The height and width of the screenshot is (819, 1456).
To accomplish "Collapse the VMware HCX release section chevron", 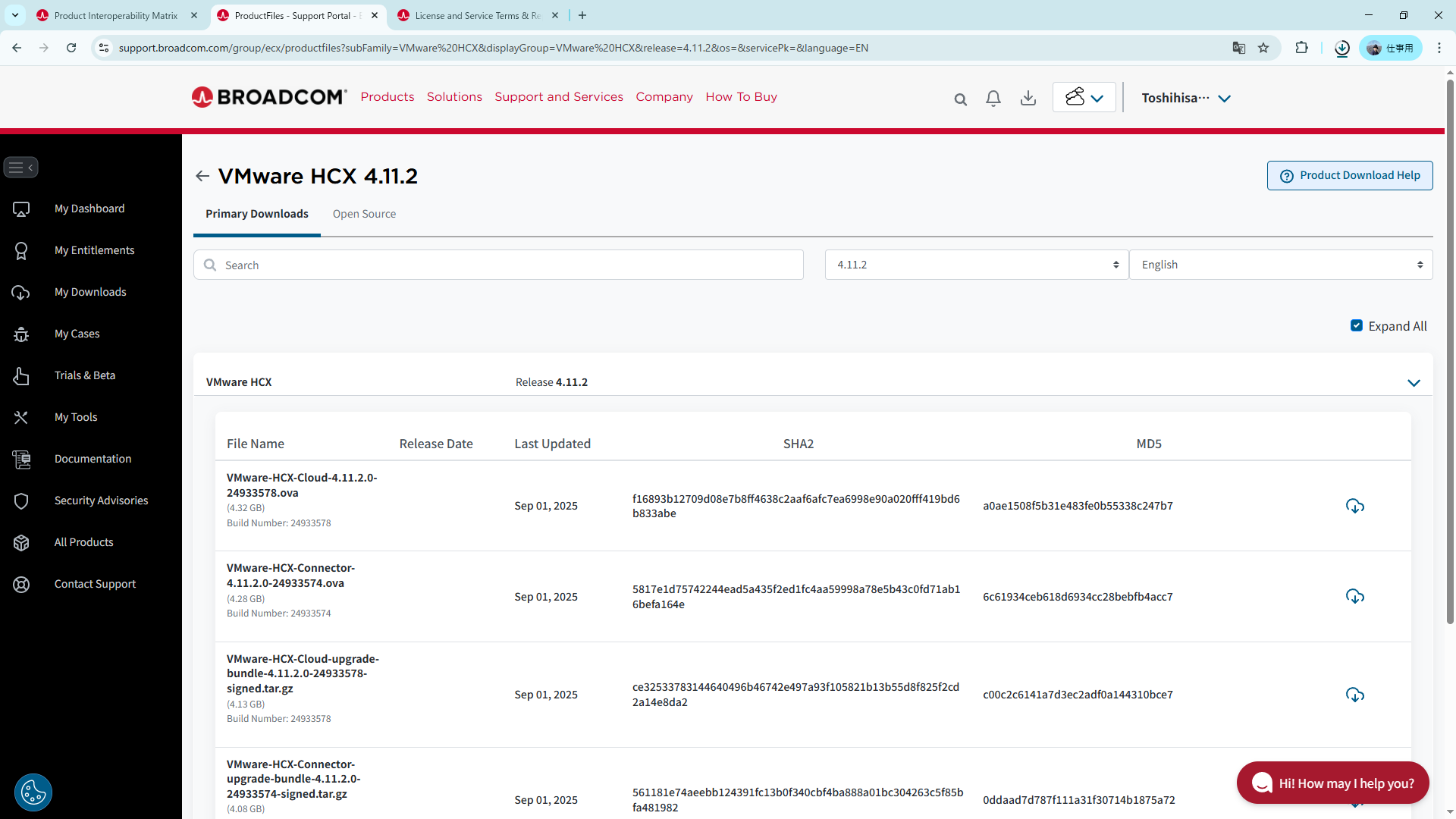I will point(1414,383).
